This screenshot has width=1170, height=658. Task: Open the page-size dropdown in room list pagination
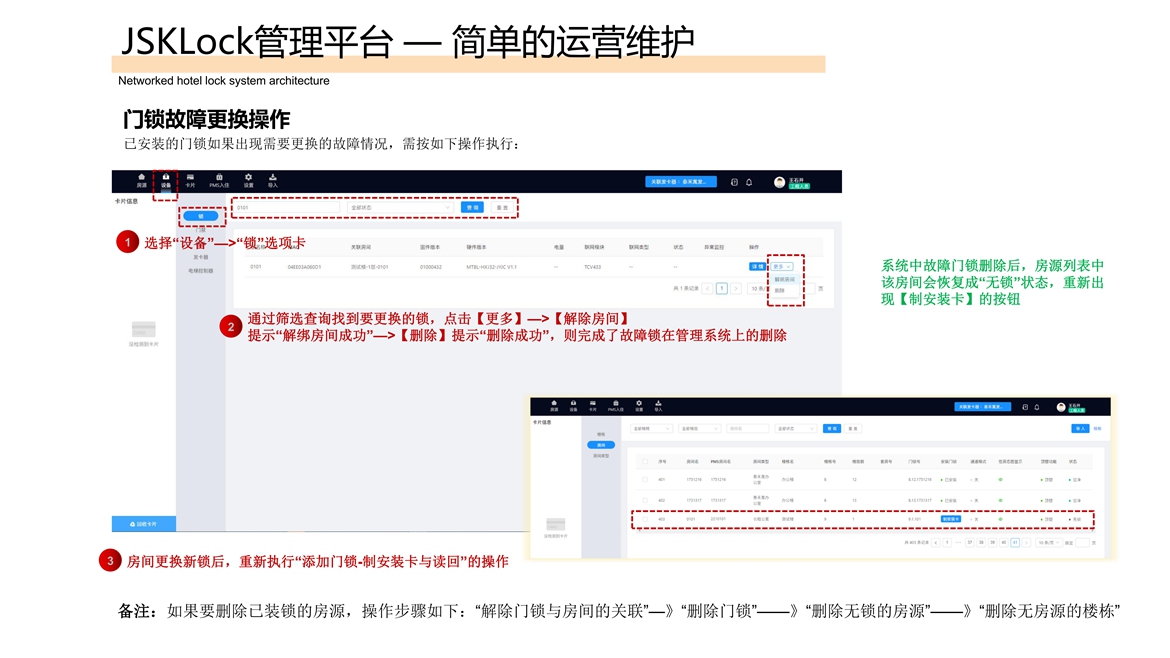1047,542
